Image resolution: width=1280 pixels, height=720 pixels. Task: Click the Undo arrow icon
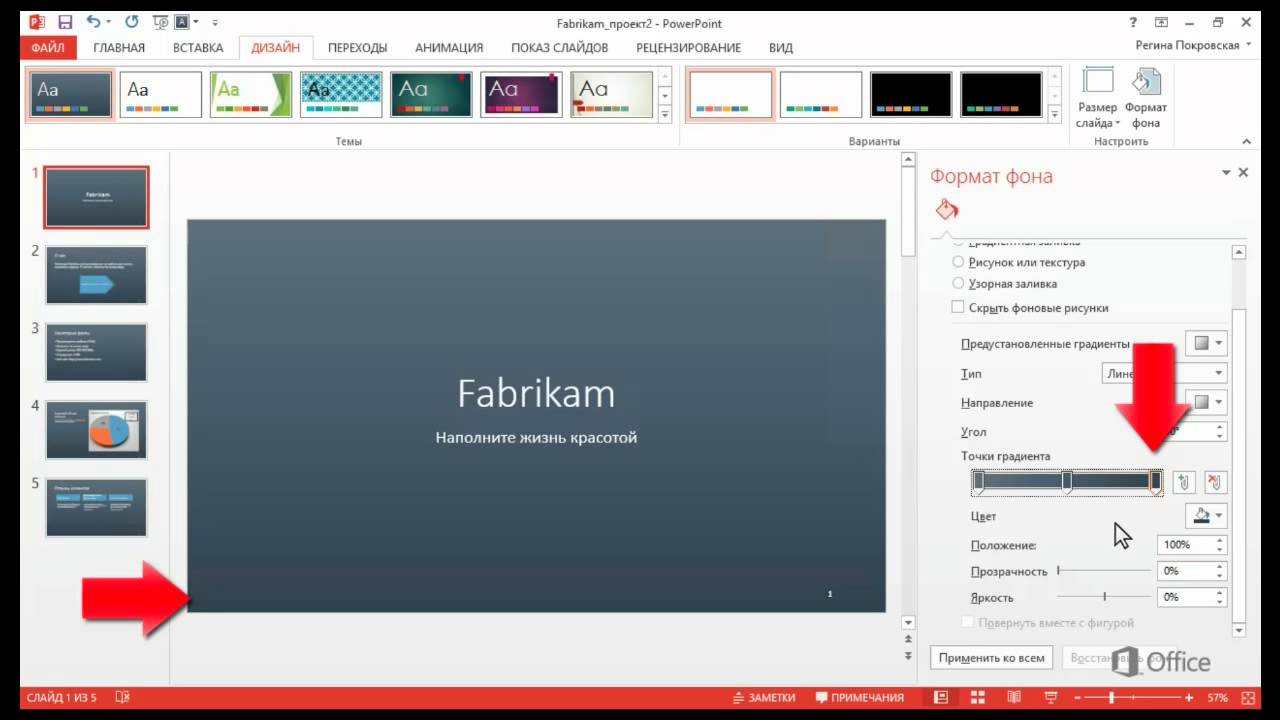click(x=94, y=22)
